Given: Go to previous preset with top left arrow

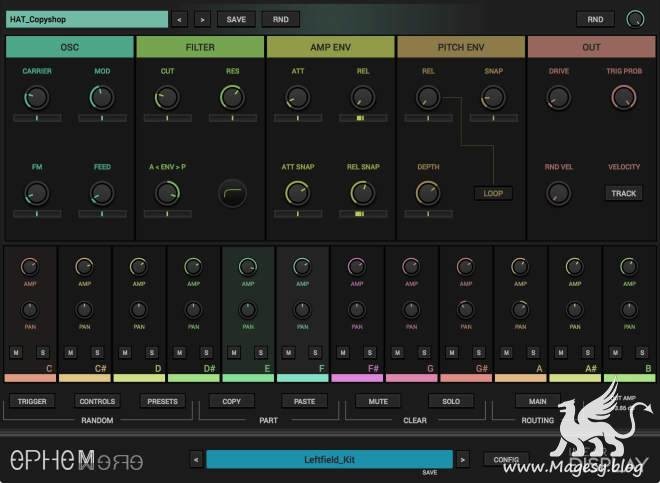Looking at the screenshot, I should click(x=180, y=19).
